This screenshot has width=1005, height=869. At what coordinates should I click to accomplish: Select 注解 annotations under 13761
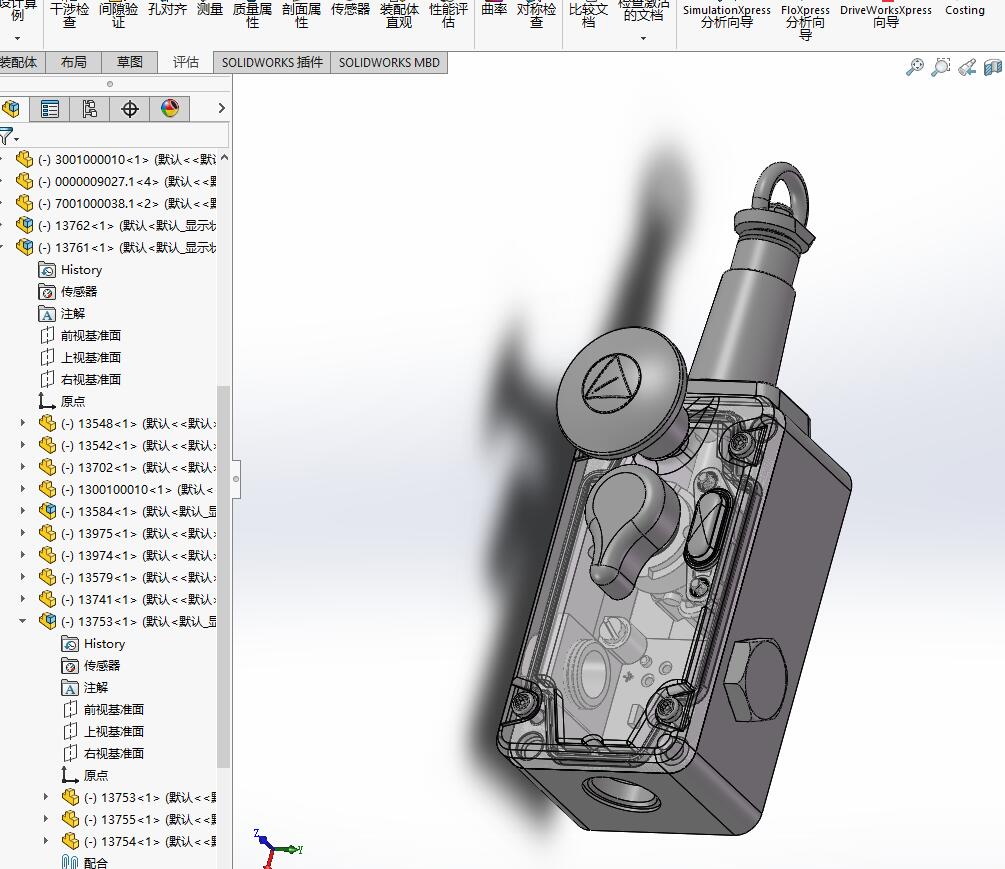[x=62, y=313]
